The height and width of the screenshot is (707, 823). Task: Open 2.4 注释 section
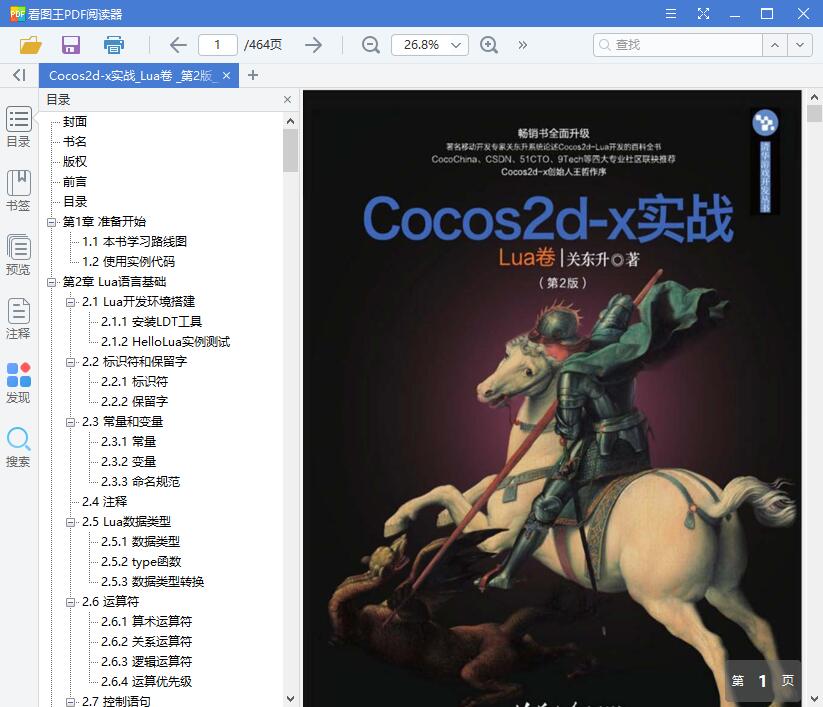pyautogui.click(x=104, y=502)
